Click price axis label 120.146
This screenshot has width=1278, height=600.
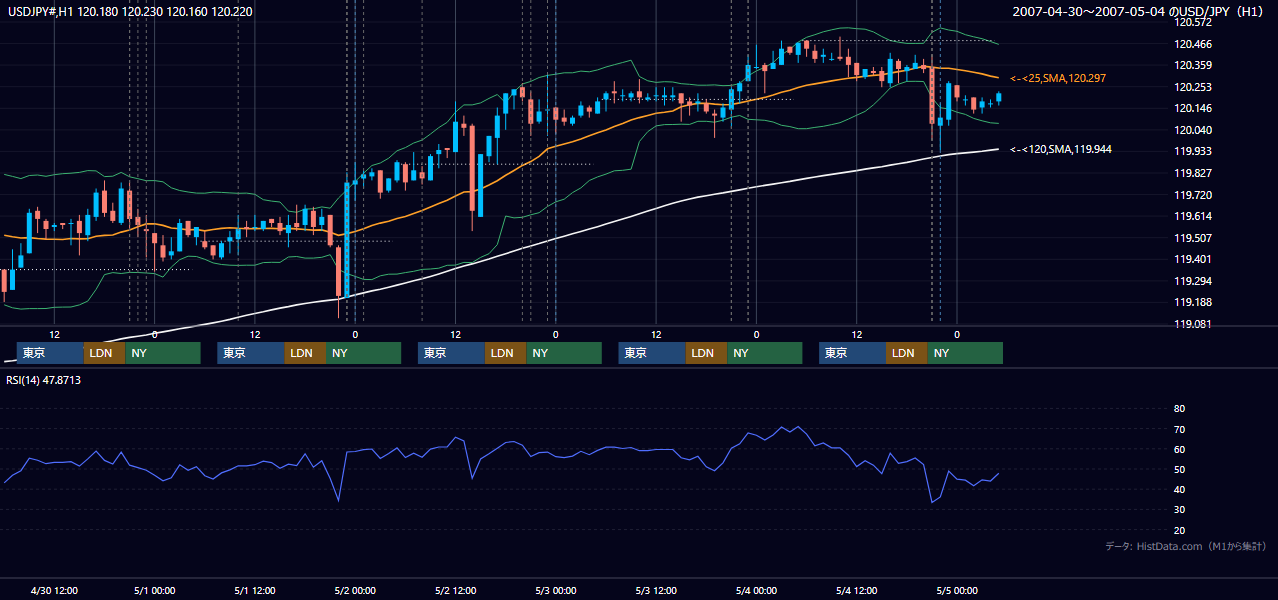[1195, 109]
